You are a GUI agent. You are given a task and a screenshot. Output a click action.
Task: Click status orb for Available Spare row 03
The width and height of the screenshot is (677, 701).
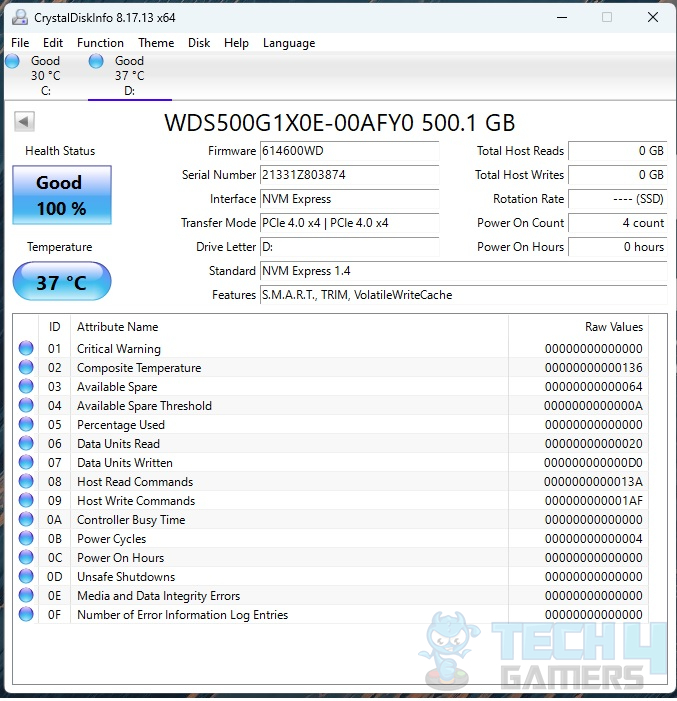(x=26, y=386)
